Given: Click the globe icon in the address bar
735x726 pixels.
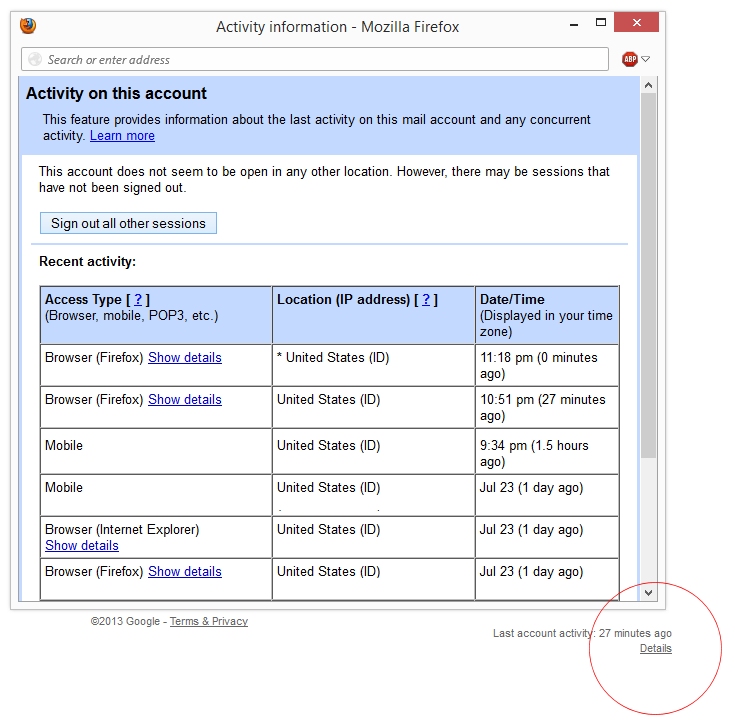Looking at the screenshot, I should (35, 60).
